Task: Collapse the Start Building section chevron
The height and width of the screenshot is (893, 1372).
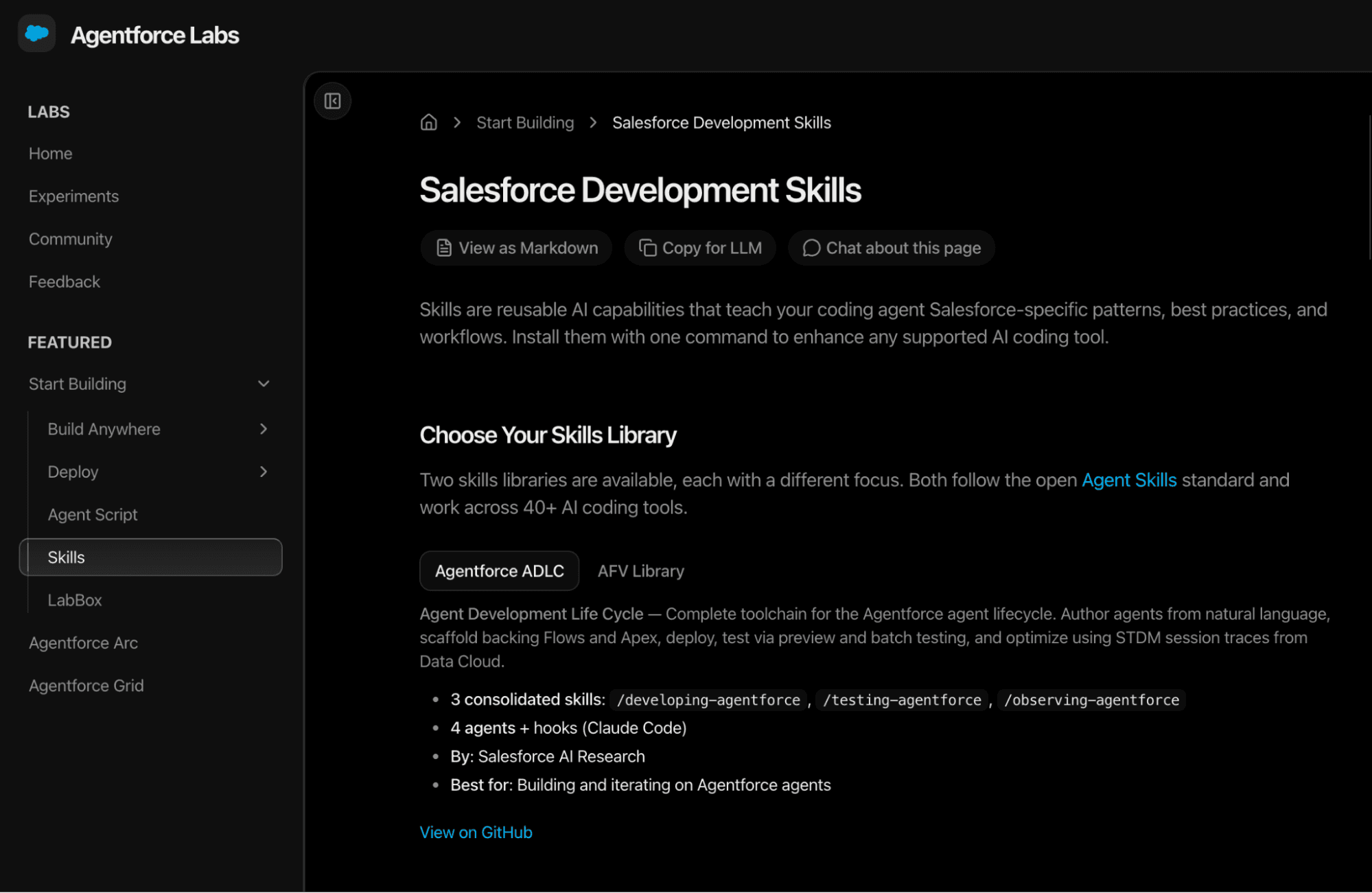Action: 264,384
